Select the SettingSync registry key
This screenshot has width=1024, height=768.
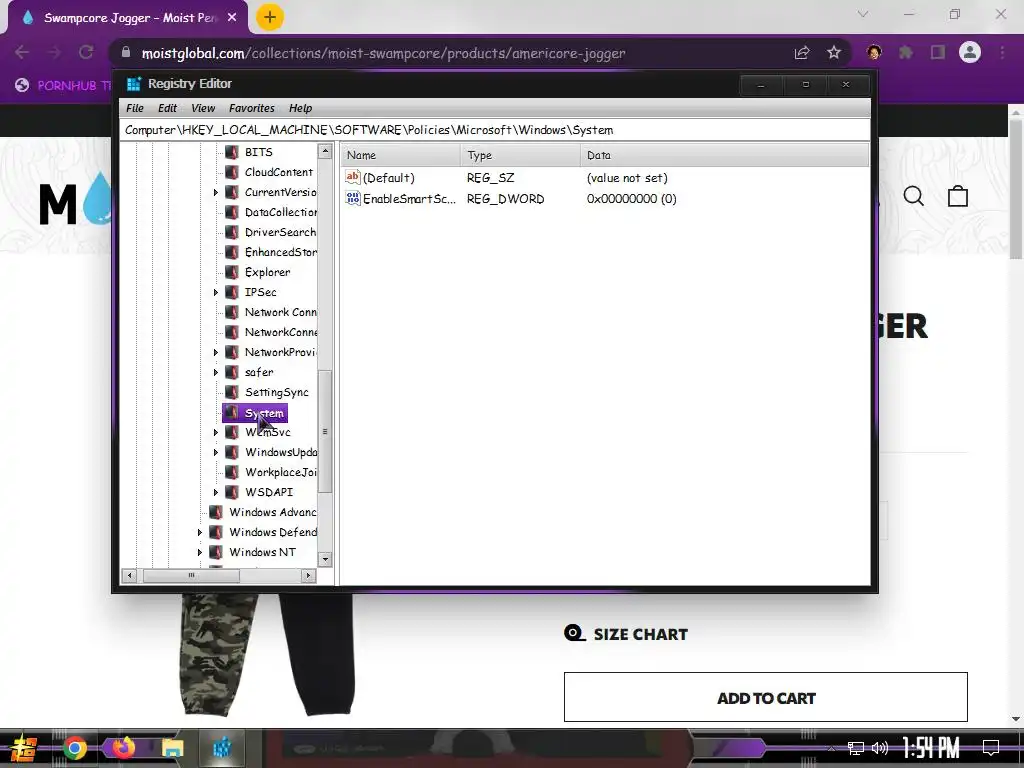pyautogui.click(x=276, y=392)
